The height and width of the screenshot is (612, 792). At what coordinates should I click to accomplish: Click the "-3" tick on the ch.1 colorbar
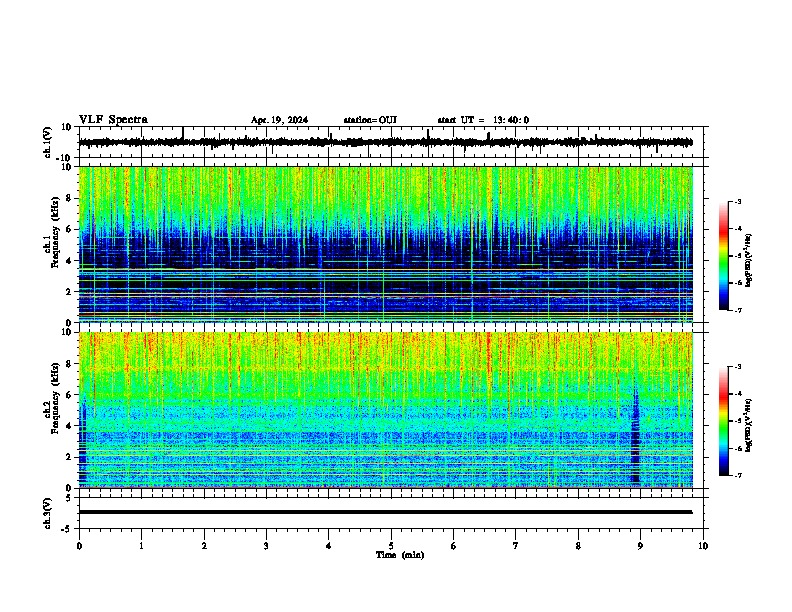click(x=737, y=201)
